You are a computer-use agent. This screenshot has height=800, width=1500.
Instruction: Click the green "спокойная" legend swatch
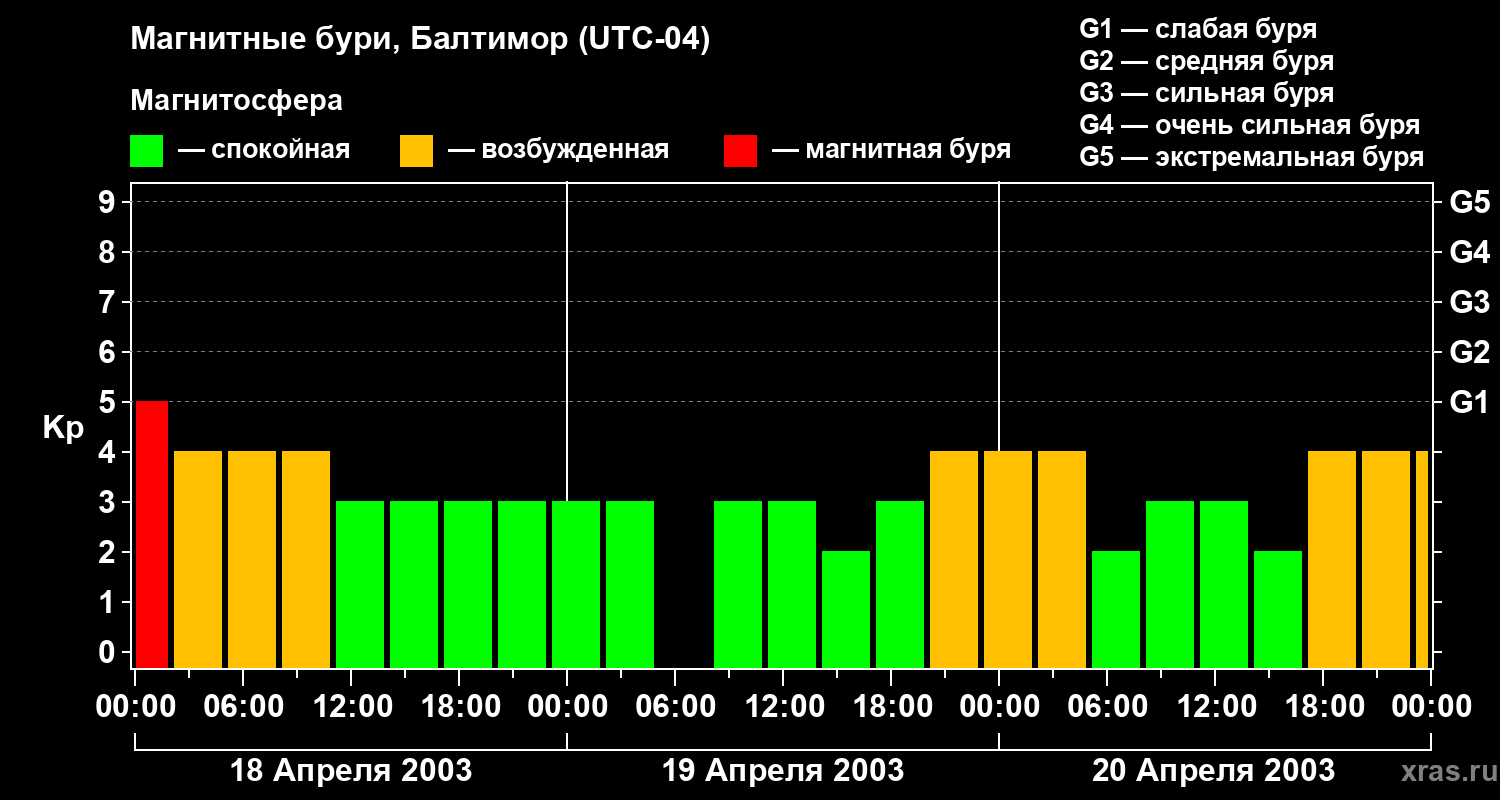147,151
